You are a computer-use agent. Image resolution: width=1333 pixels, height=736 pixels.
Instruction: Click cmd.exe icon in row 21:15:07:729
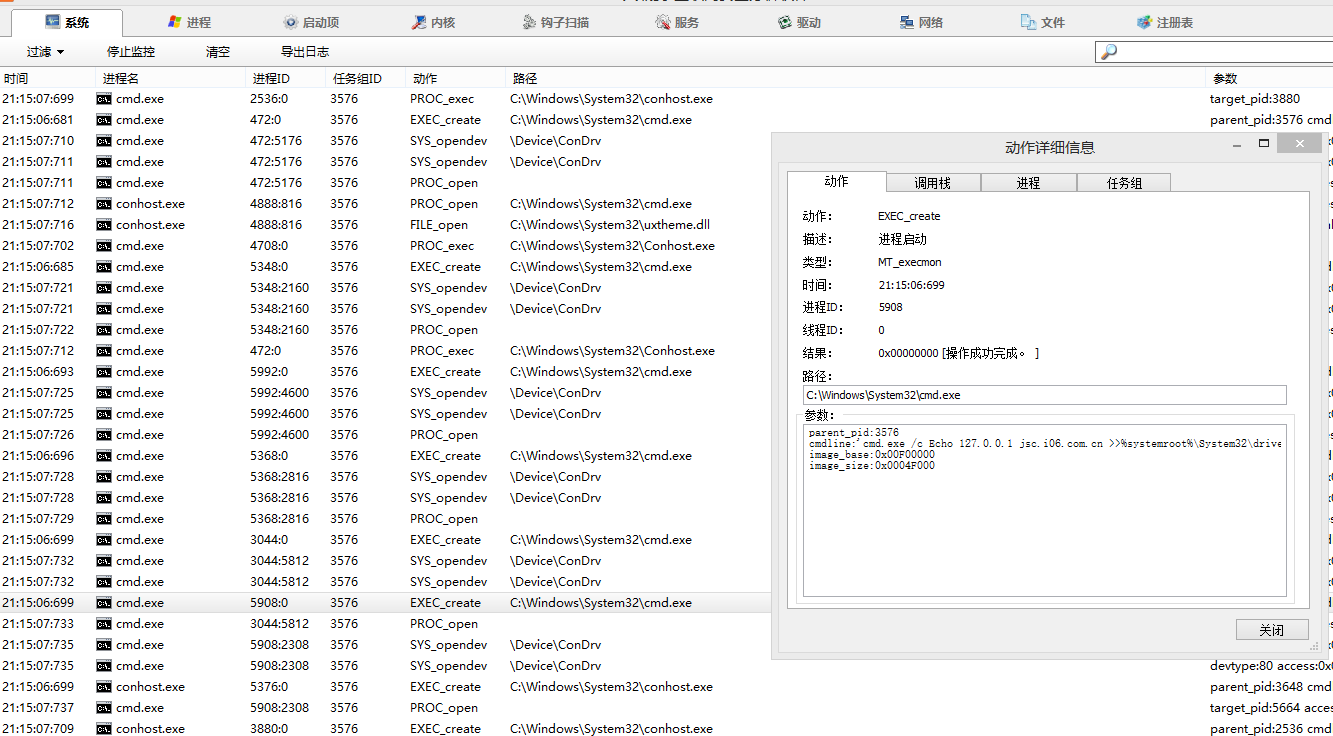point(103,519)
